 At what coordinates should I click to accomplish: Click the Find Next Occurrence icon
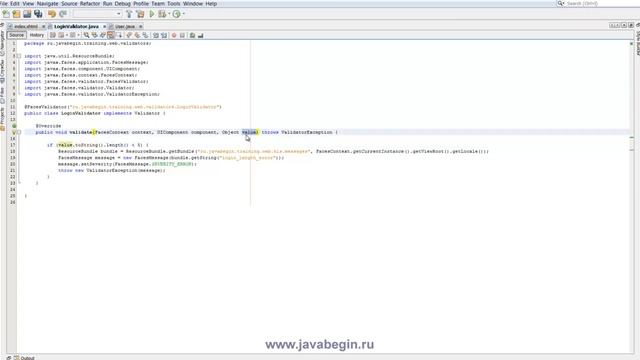pyautogui.click(x=102, y=36)
